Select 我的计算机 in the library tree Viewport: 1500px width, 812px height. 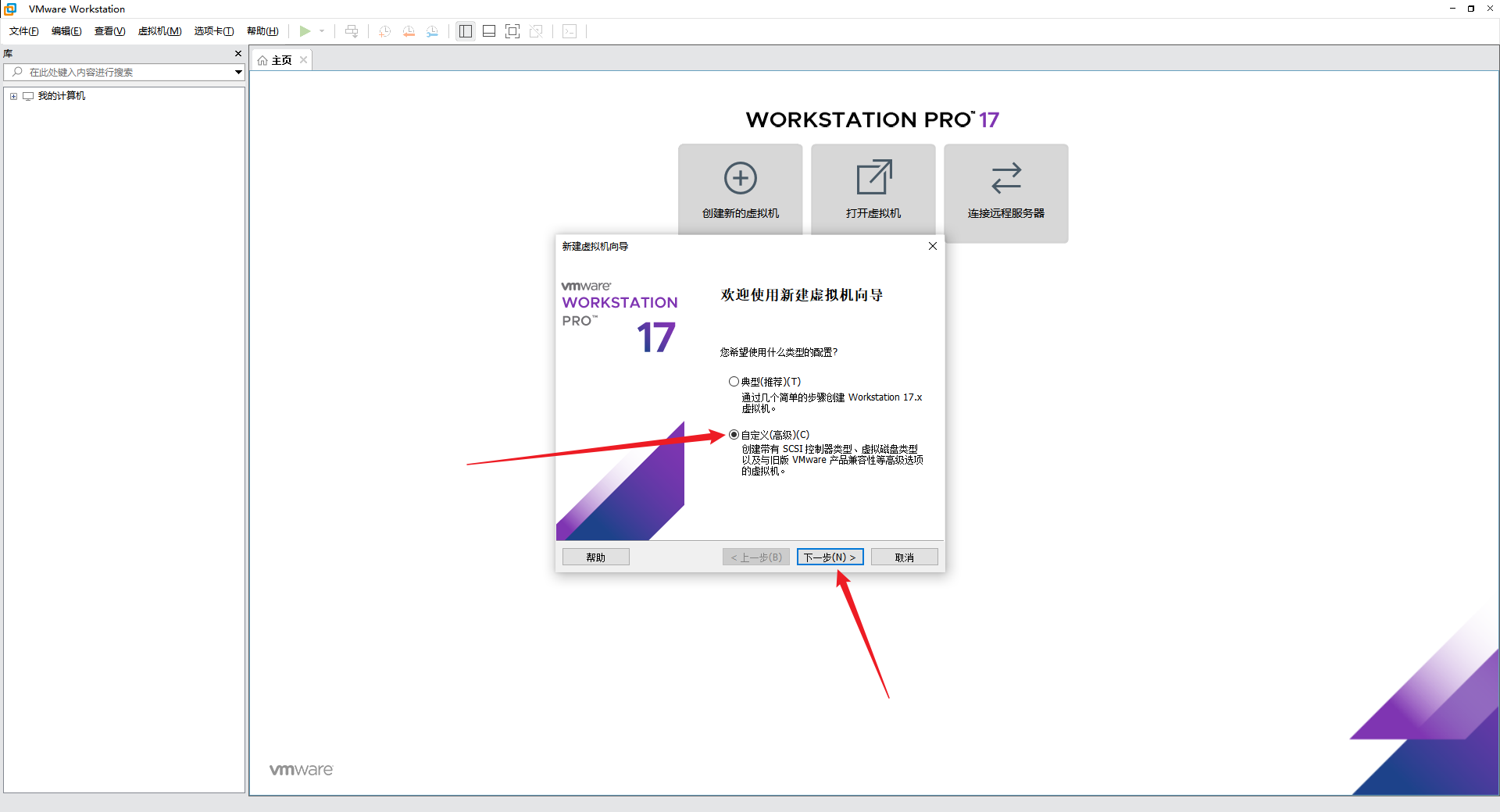pyautogui.click(x=62, y=96)
